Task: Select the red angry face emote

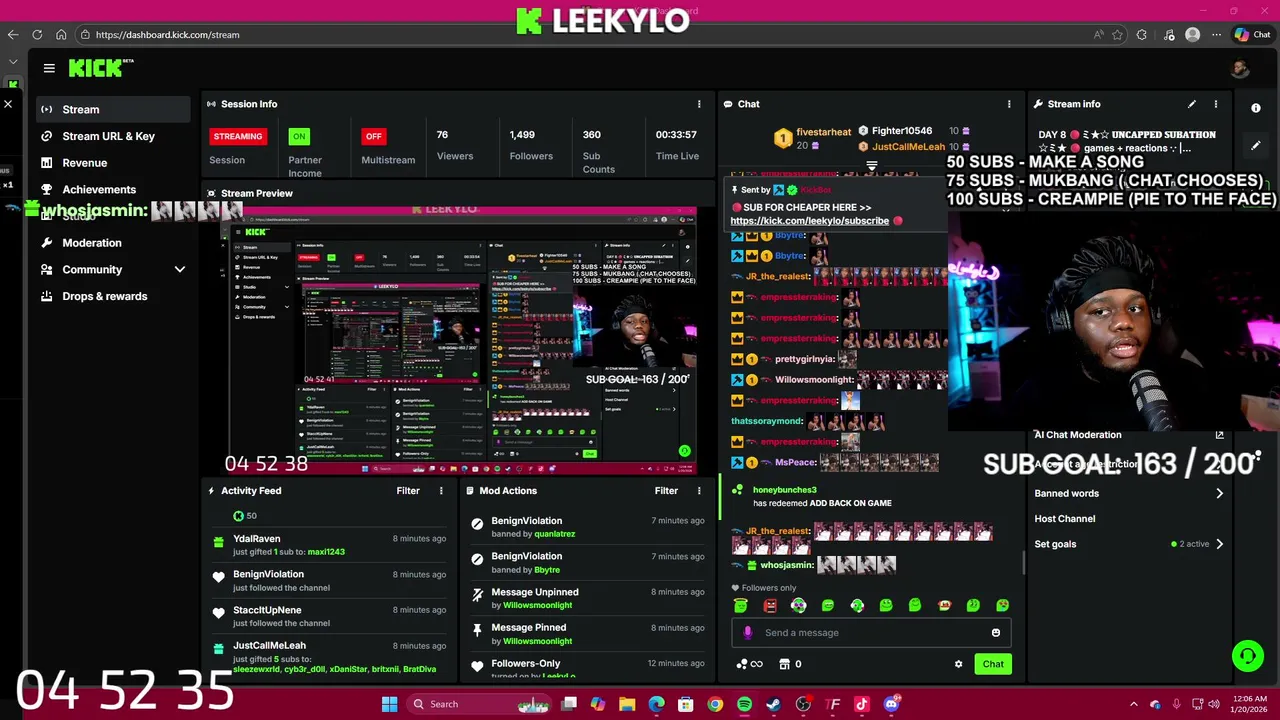Action: [x=770, y=605]
